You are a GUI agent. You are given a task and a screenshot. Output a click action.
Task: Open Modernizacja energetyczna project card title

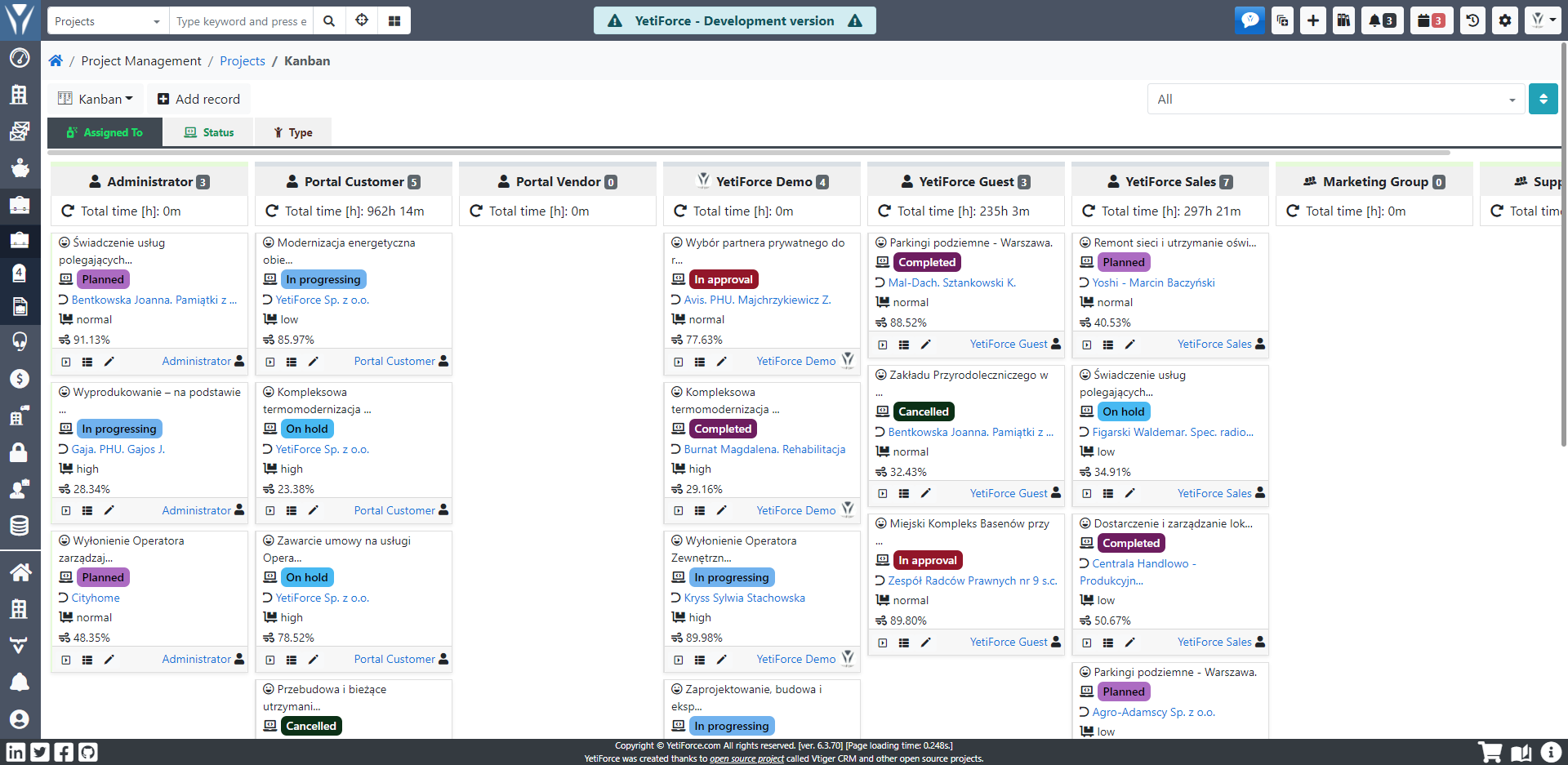click(339, 251)
